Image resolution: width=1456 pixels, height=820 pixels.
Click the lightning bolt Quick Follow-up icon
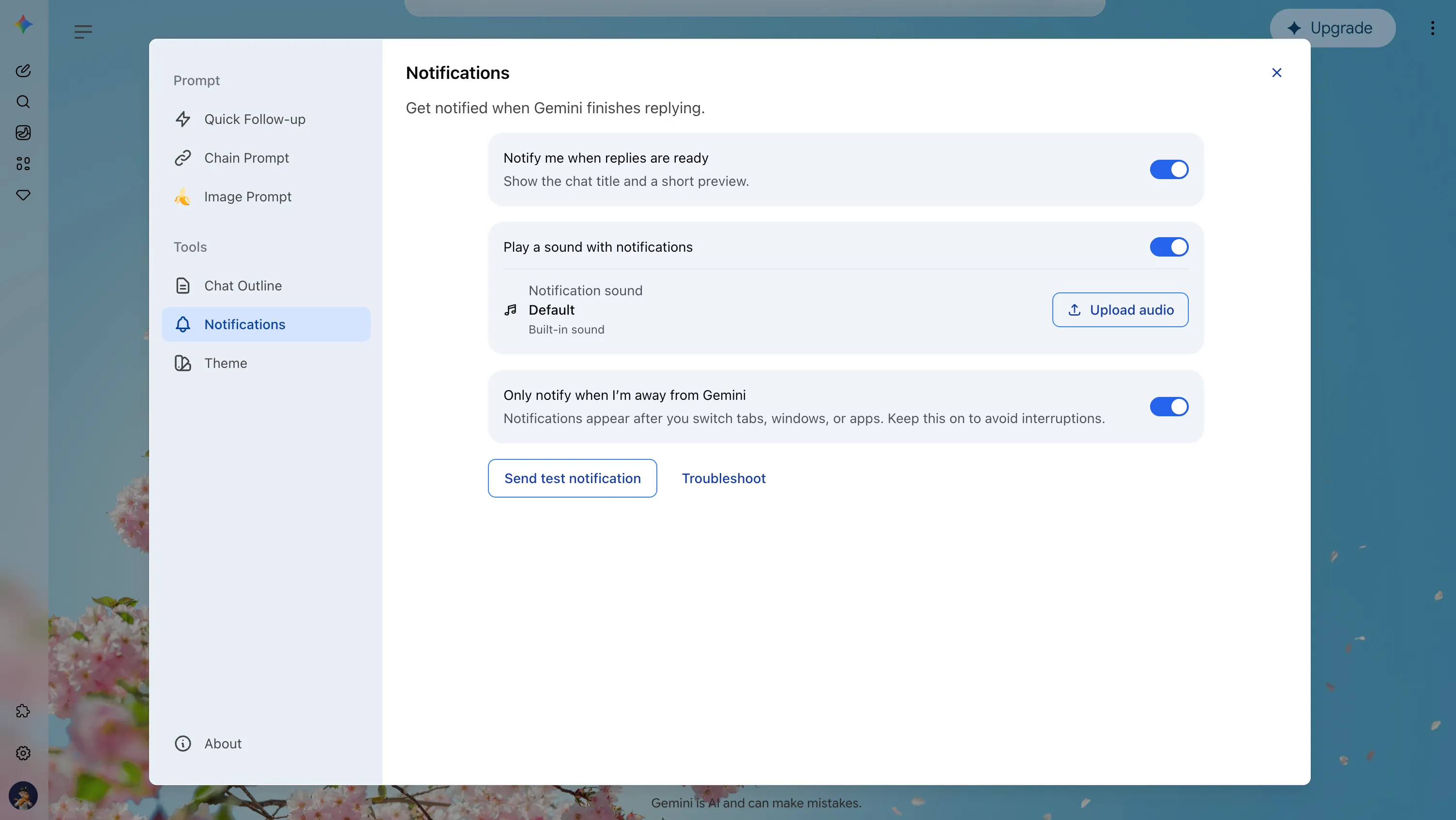[x=182, y=119]
